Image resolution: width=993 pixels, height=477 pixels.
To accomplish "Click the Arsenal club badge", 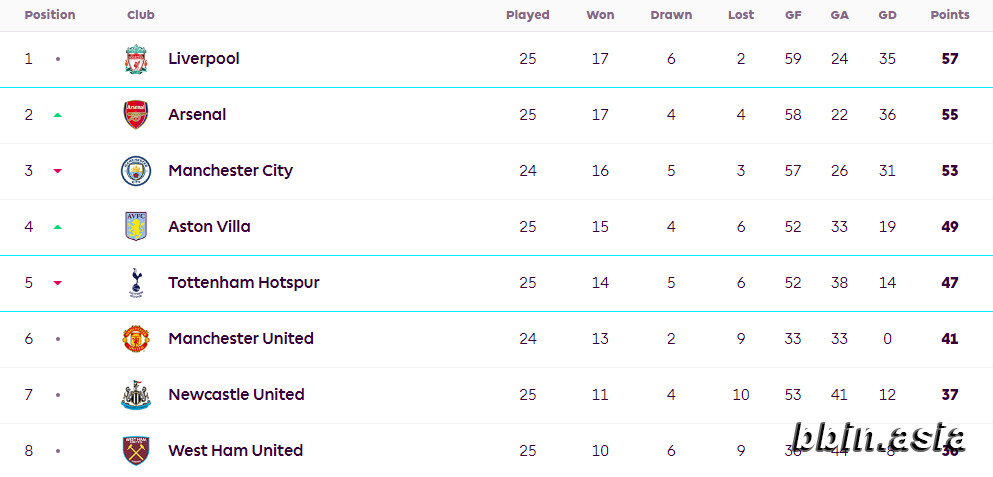I will point(136,115).
